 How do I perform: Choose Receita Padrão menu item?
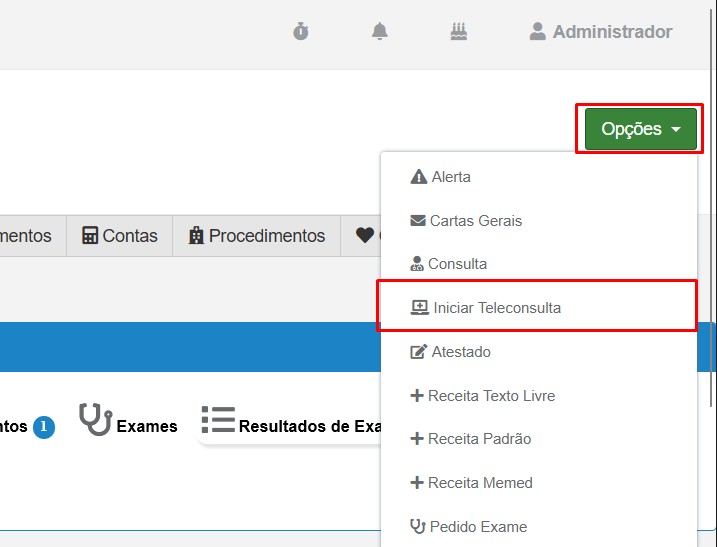[x=479, y=439]
